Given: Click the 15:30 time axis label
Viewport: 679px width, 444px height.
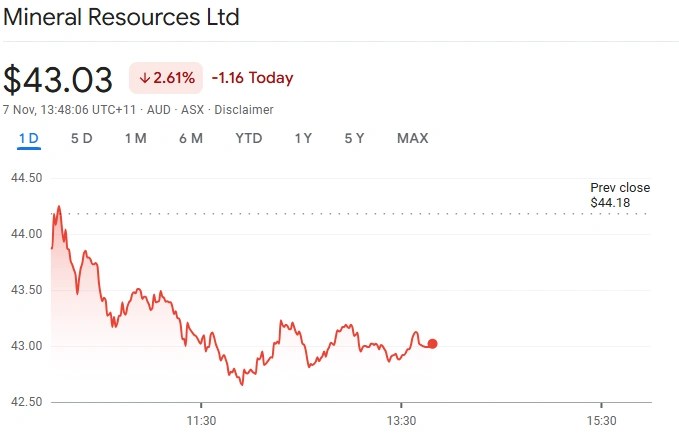Looking at the screenshot, I should tap(600, 421).
